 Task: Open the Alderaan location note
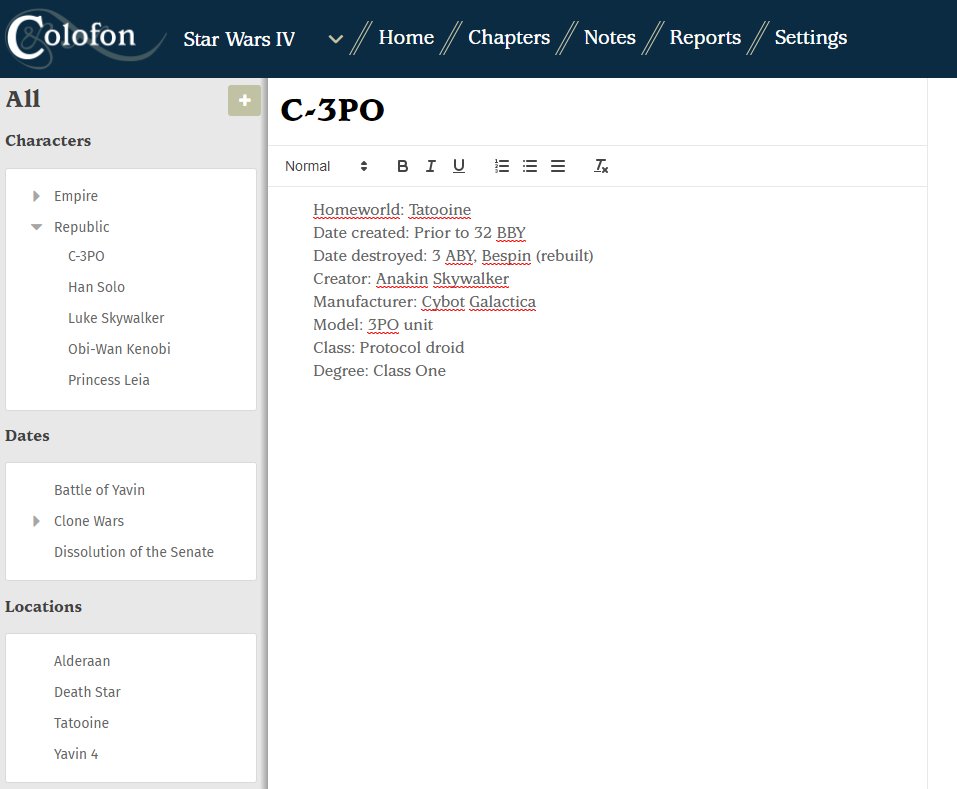coord(82,661)
